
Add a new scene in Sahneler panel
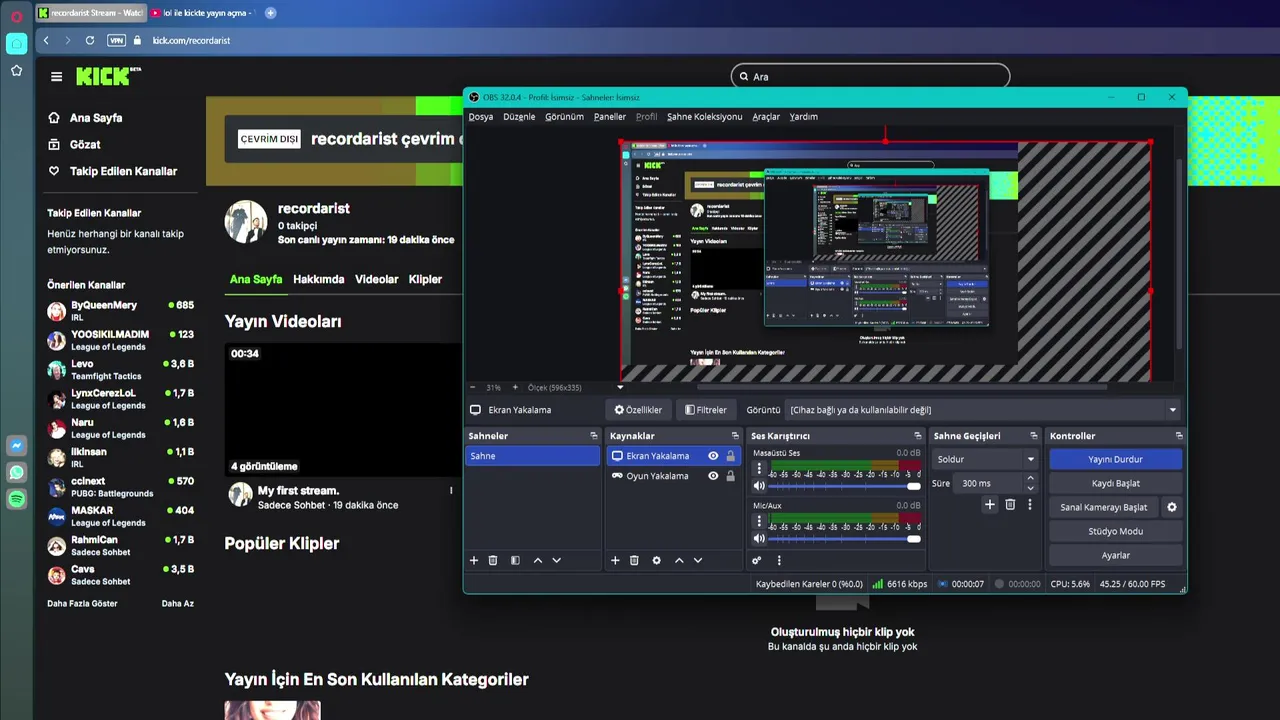pos(474,560)
